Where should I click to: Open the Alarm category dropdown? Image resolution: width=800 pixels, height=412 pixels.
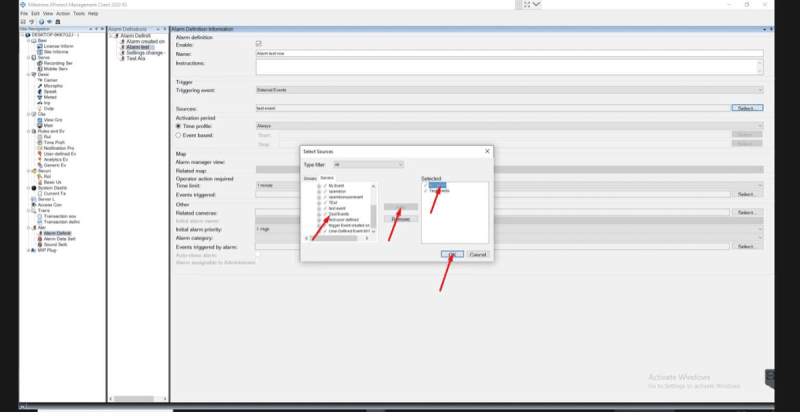pos(510,238)
